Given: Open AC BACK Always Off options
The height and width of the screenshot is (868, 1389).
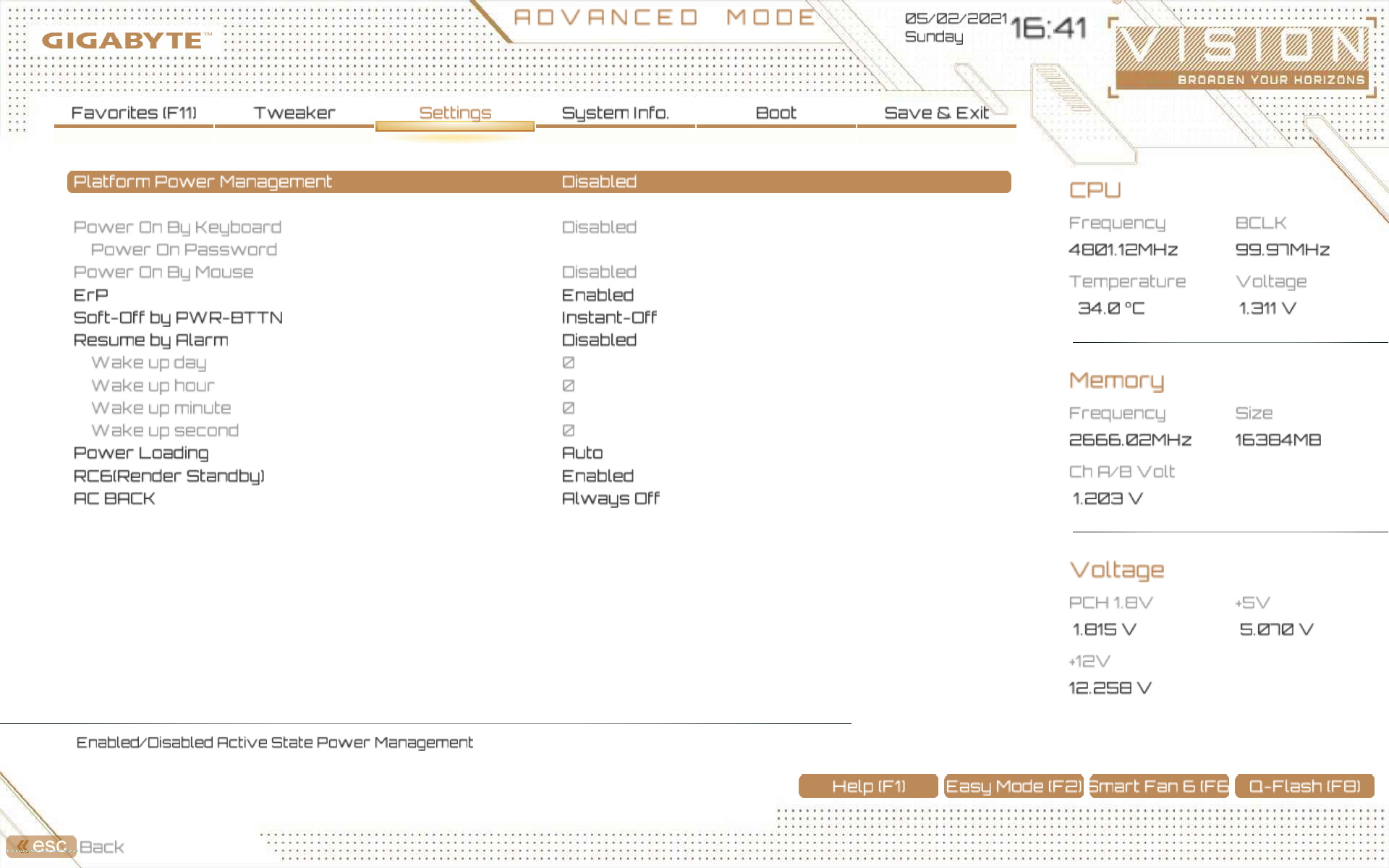Looking at the screenshot, I should click(x=611, y=498).
